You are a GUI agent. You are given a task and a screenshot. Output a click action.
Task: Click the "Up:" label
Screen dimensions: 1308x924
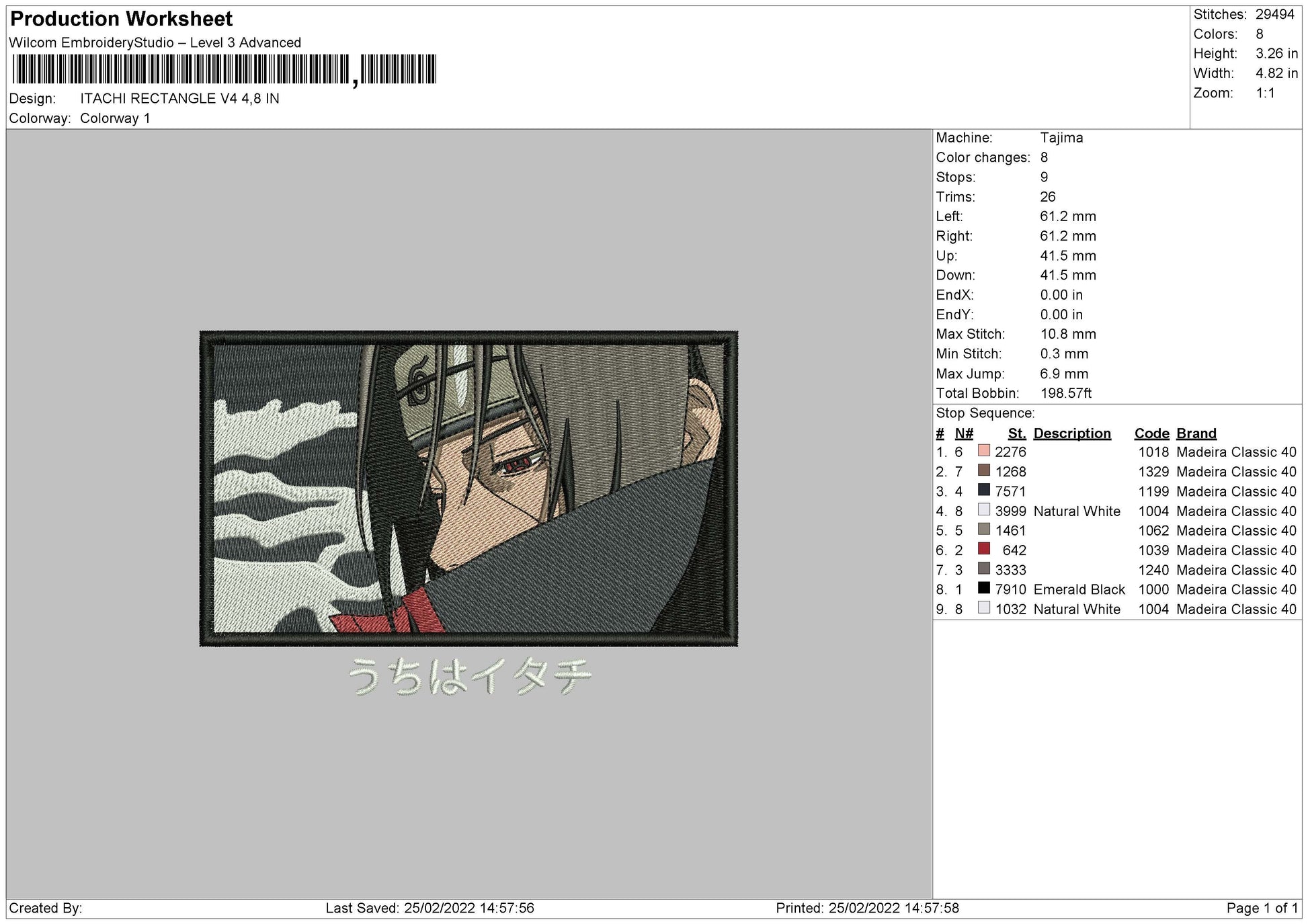946,256
